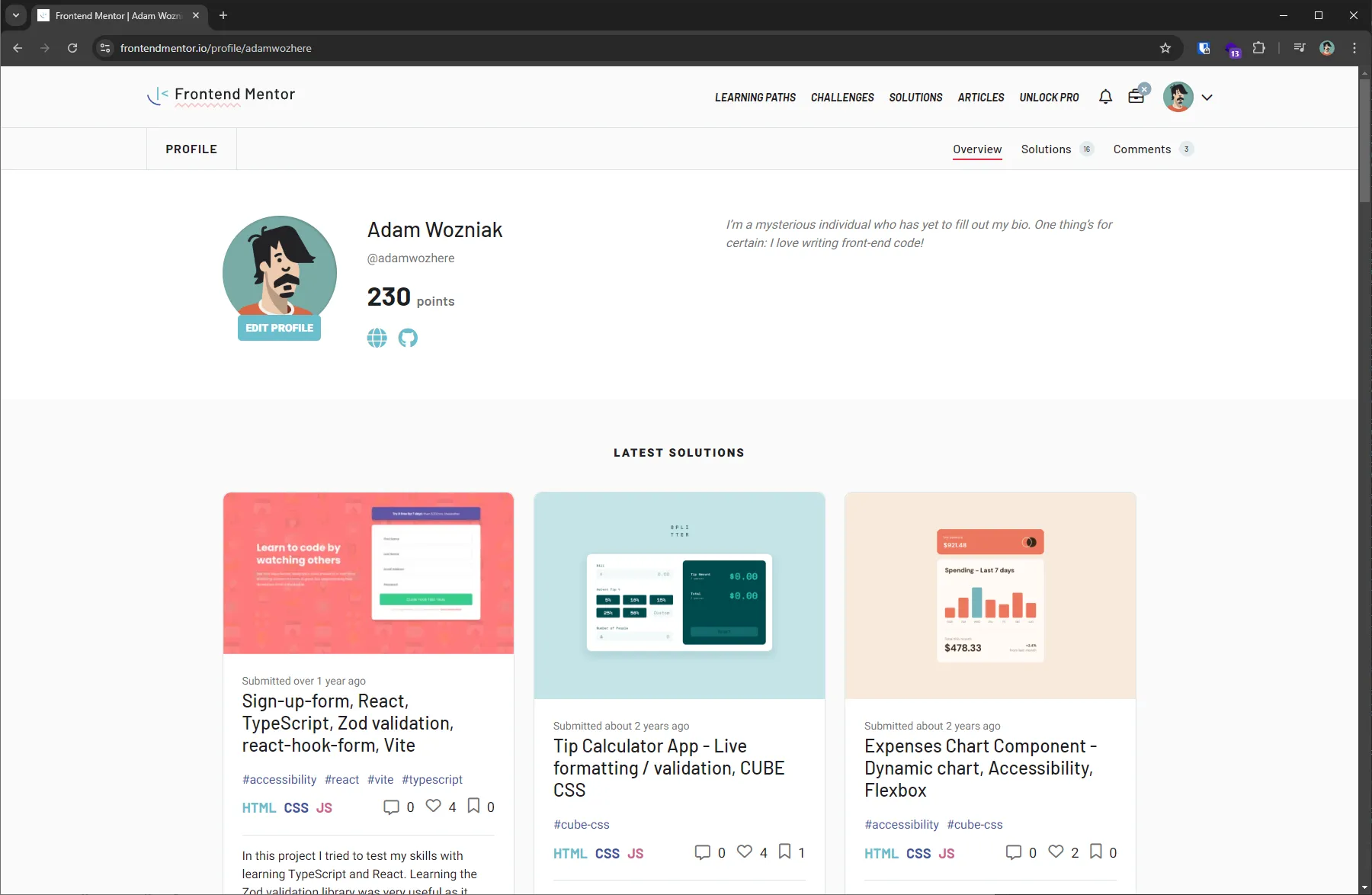Like the Sign-up-form solution heart
Screen dimensions: 1372x895
click(x=433, y=806)
